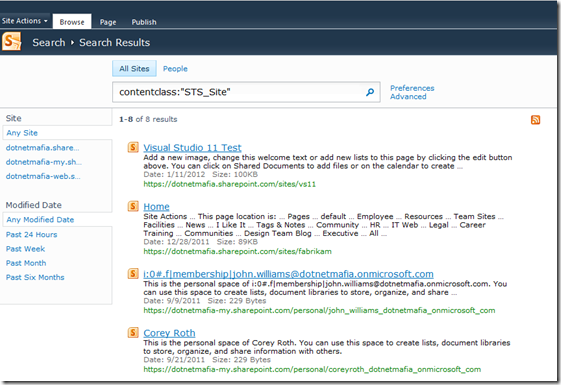Screen dimensions: 561x385
Task: Open the Corey Roth result title
Action: [x=169, y=333]
